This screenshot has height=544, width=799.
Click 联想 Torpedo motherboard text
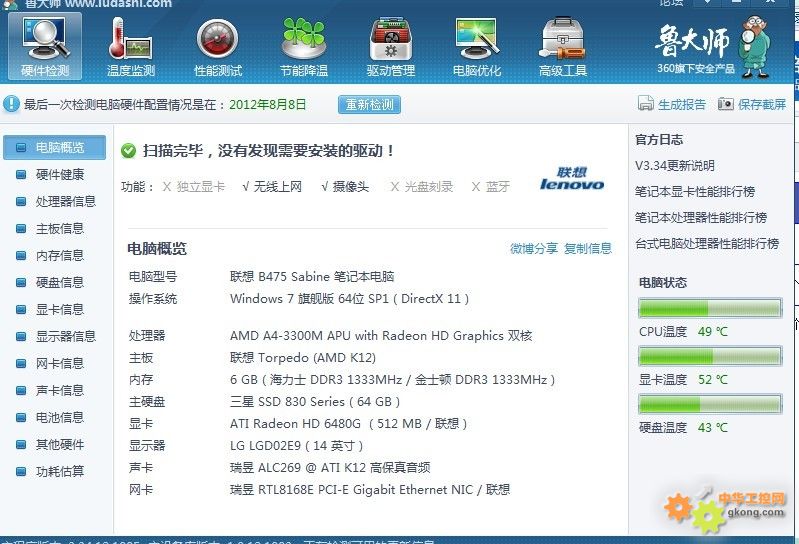303,358
